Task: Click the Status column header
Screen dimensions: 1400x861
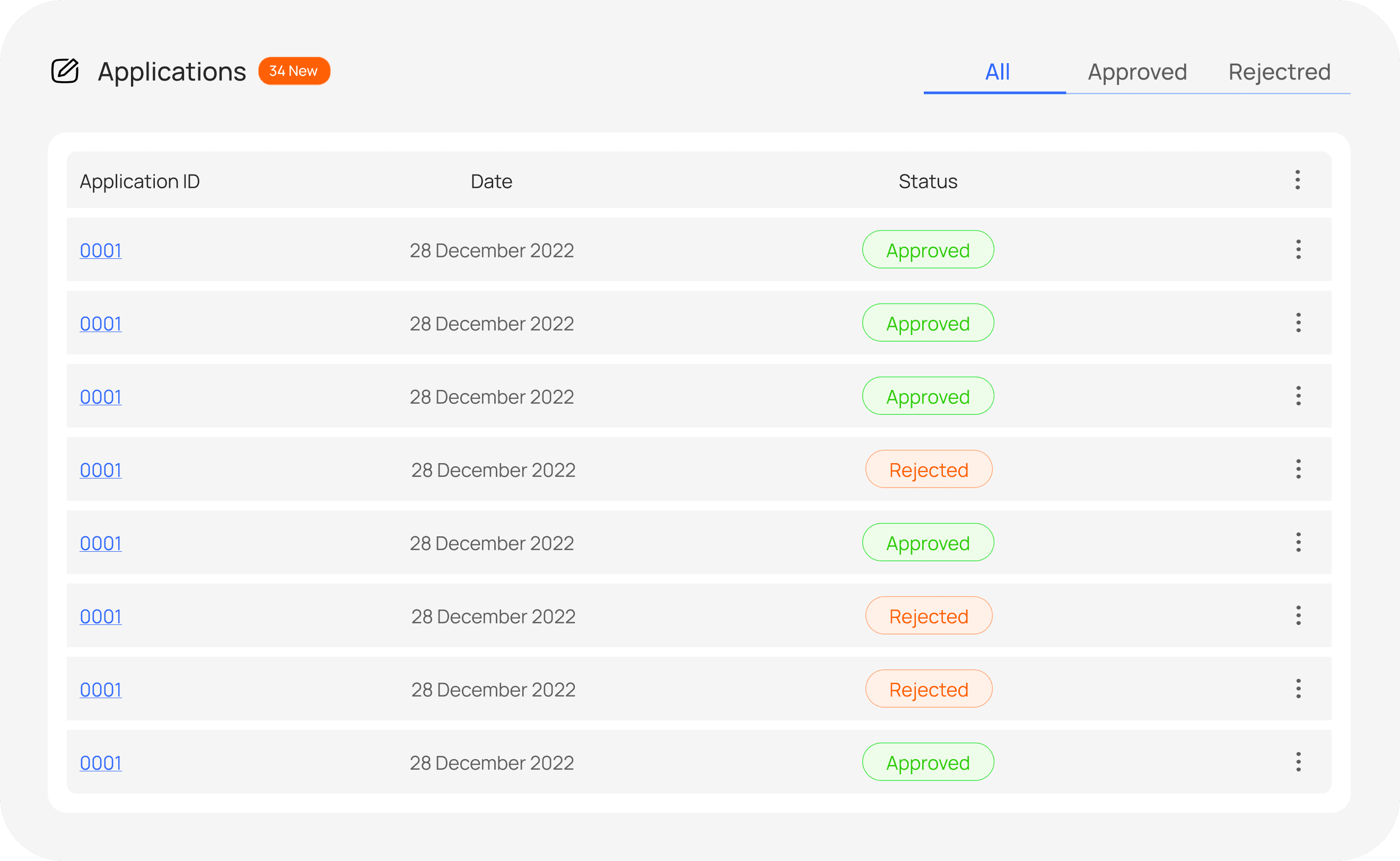Action: pos(927,181)
